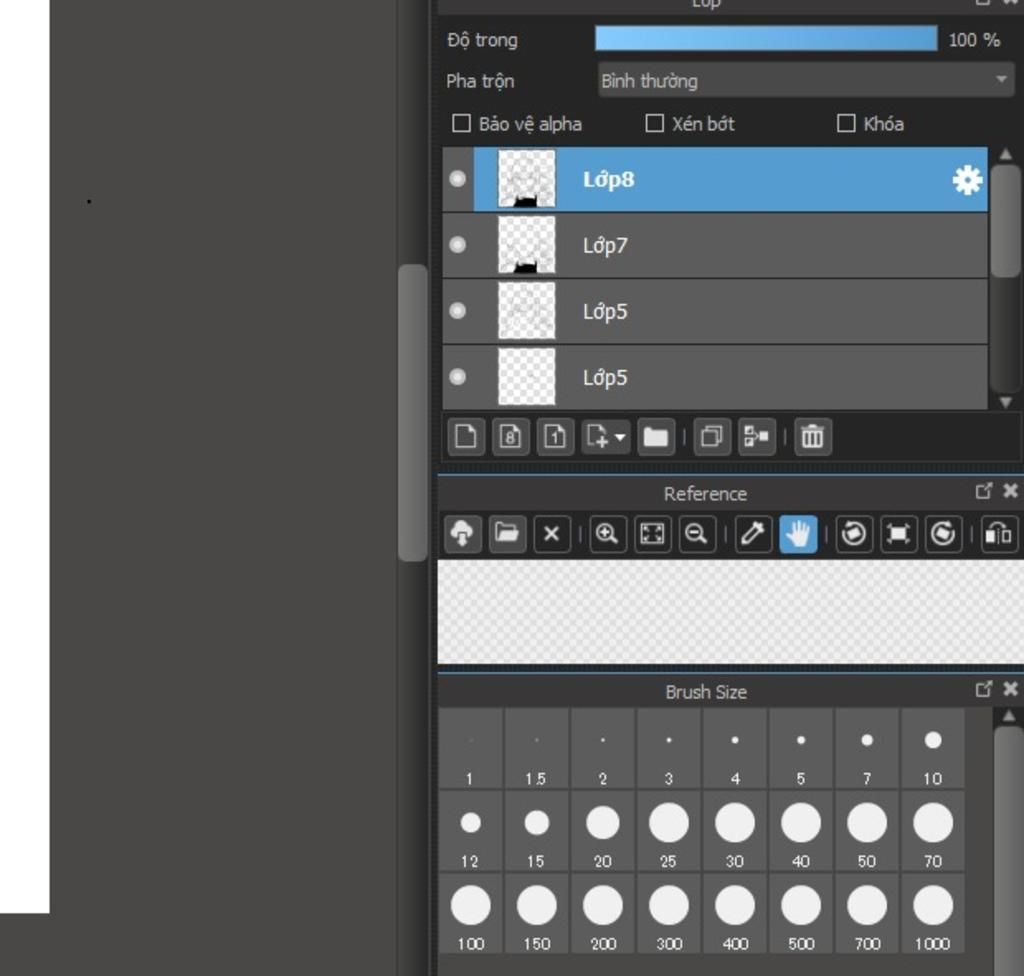Pop out the Brush Size panel
This screenshot has height=976, width=1024.
pos(984,689)
